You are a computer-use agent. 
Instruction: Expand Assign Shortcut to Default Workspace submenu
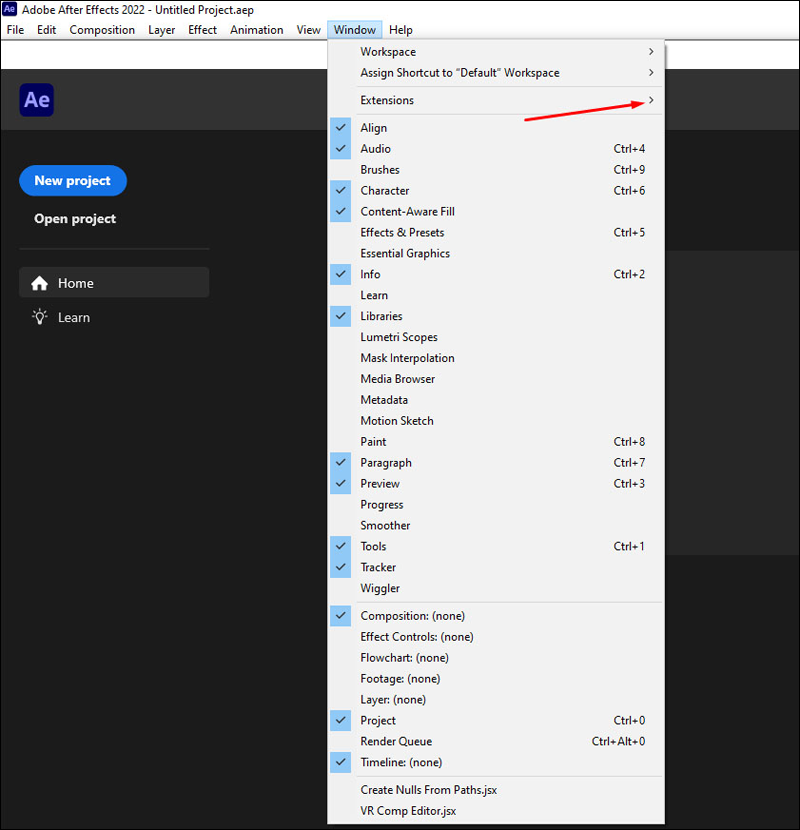point(496,73)
